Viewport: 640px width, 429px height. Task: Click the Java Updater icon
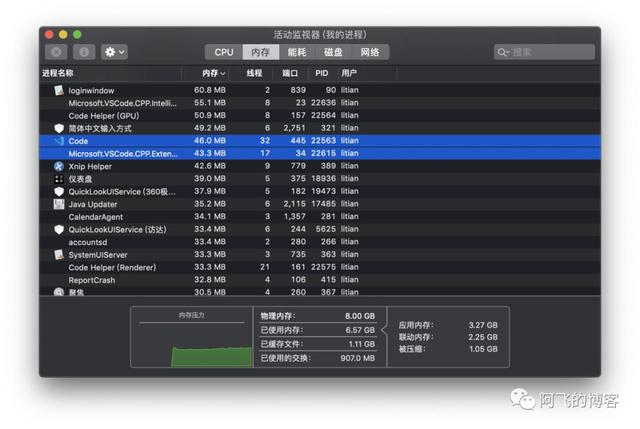click(59, 204)
